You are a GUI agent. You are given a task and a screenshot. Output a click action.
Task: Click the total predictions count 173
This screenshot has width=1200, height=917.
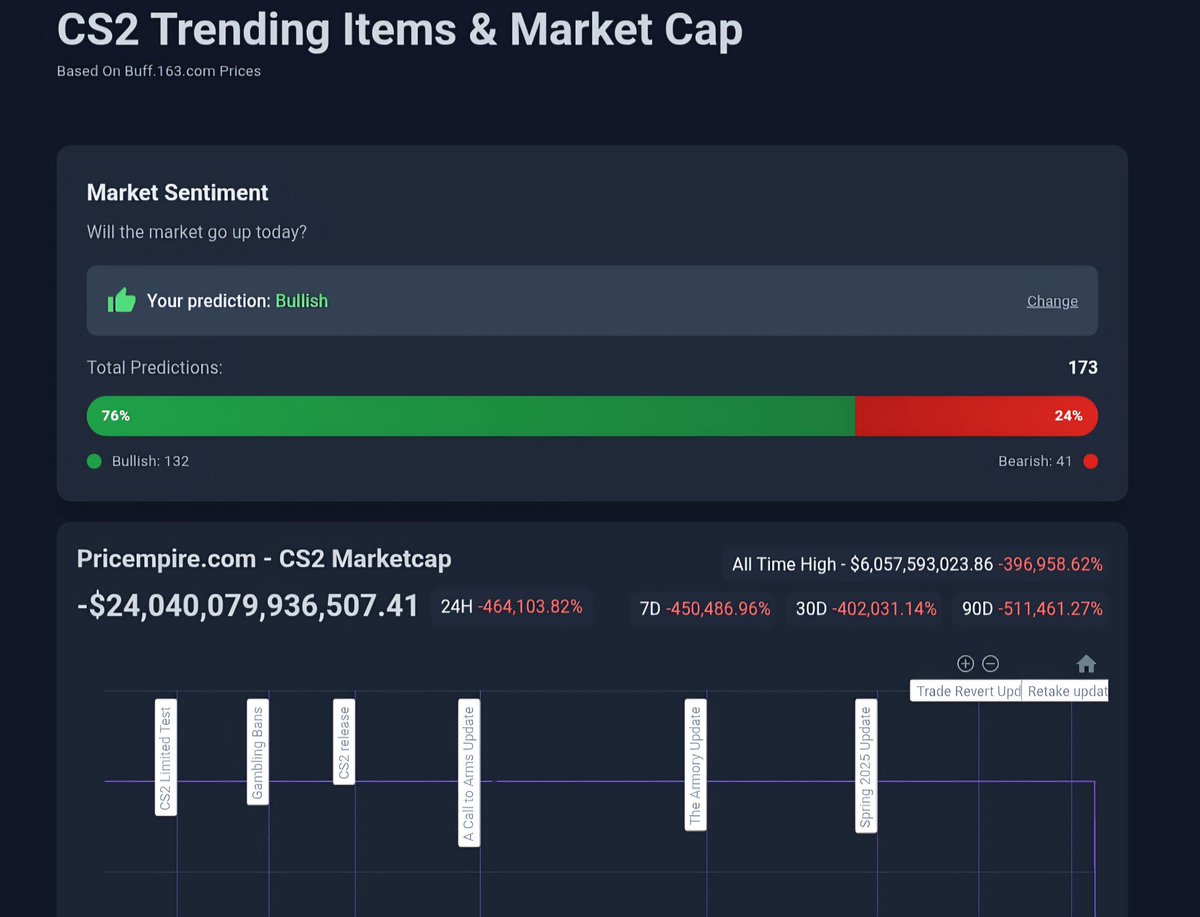click(x=1083, y=367)
